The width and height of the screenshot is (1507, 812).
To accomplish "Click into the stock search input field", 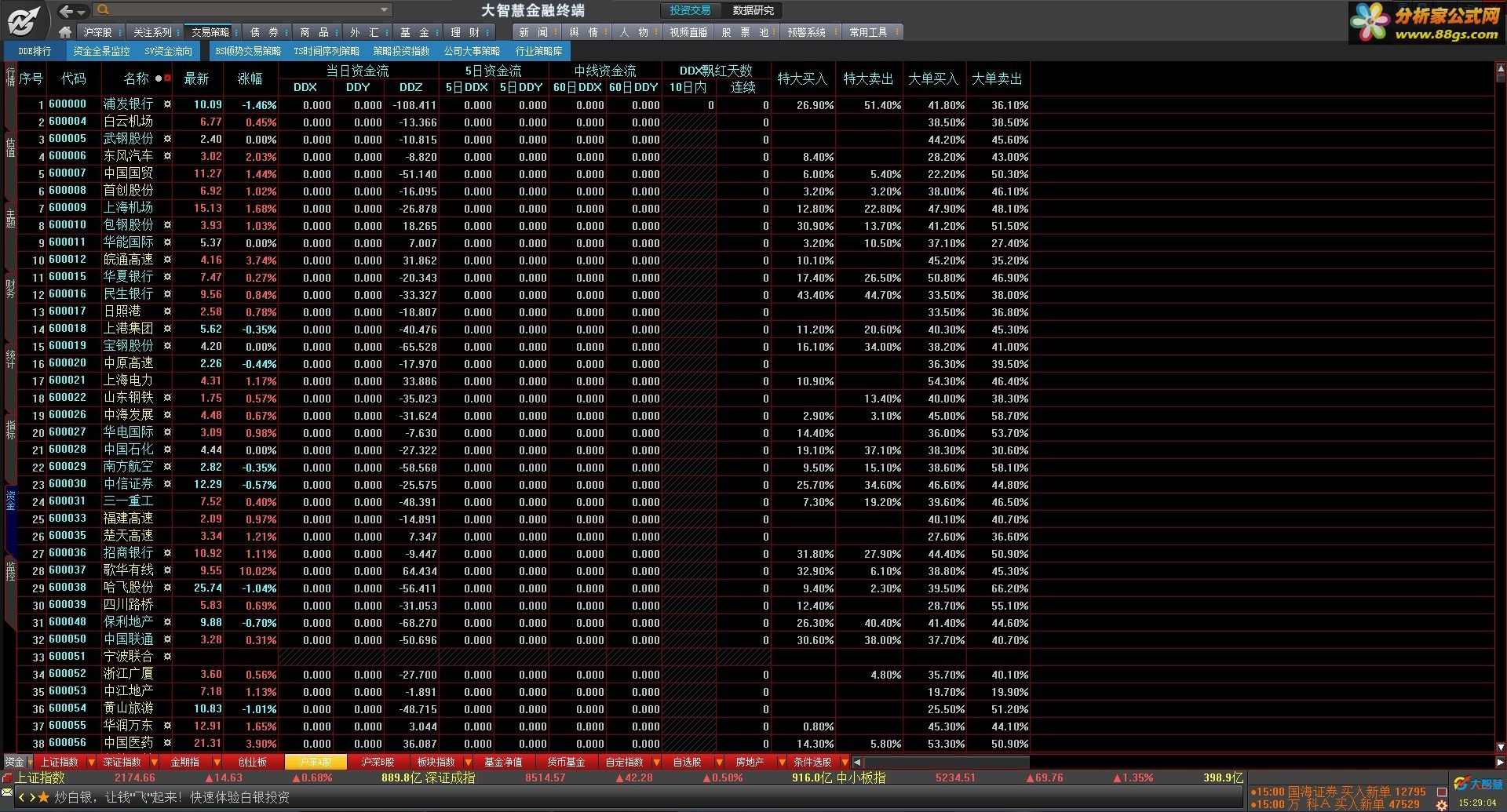I will [x=243, y=10].
